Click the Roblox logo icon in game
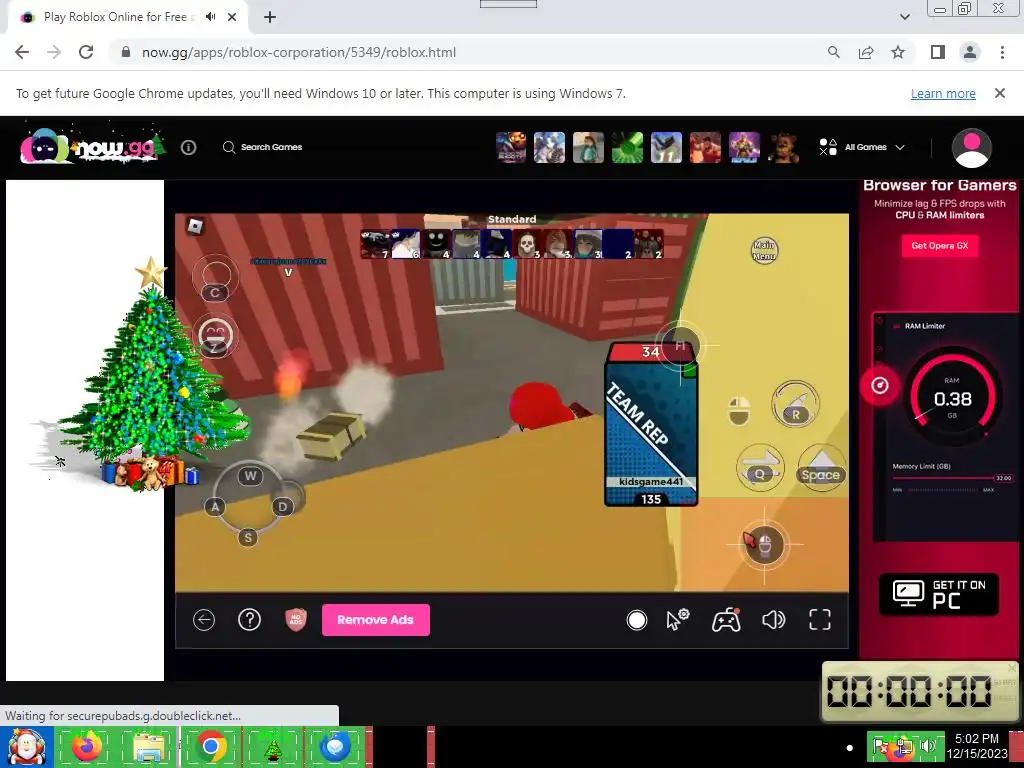The height and width of the screenshot is (768, 1024). tap(195, 226)
